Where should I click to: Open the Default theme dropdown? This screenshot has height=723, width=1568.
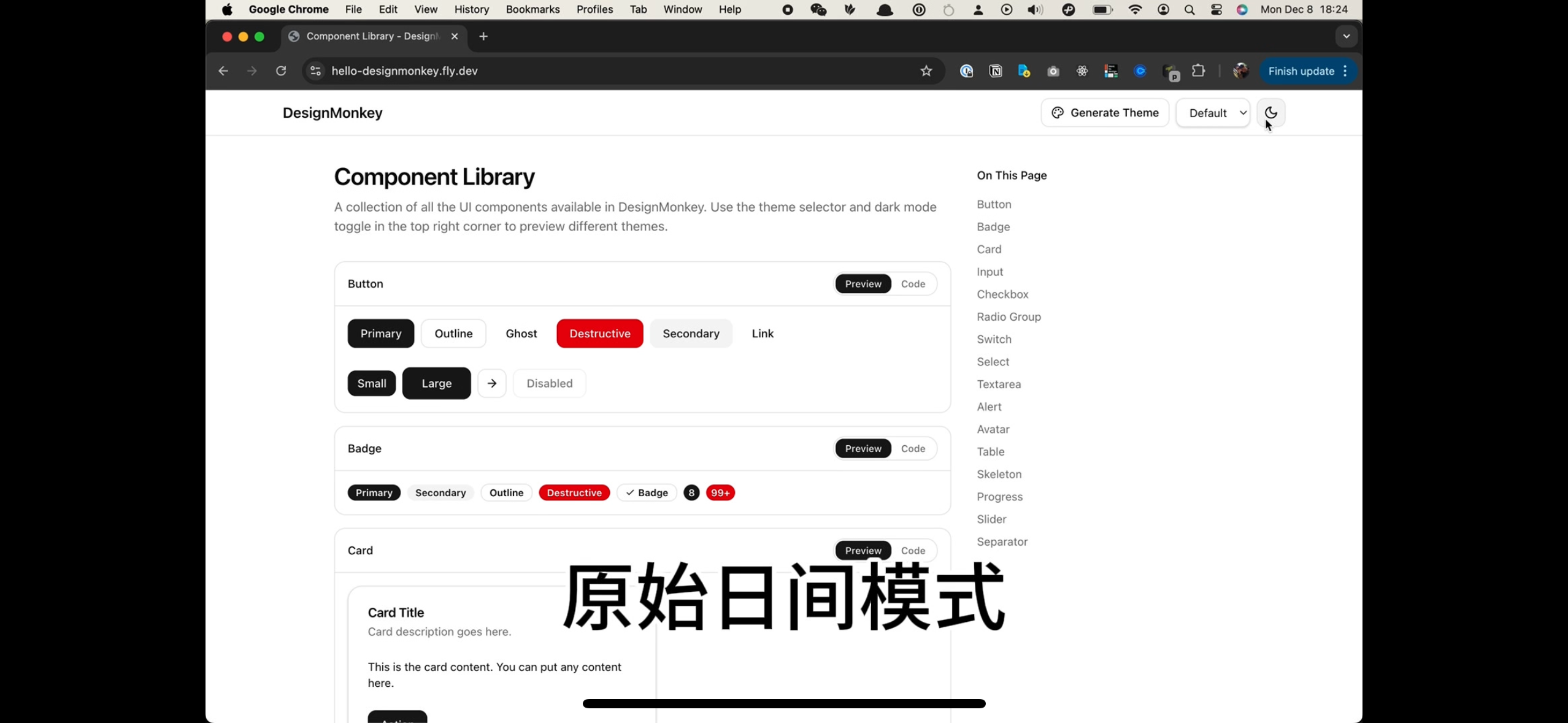pyautogui.click(x=1213, y=113)
